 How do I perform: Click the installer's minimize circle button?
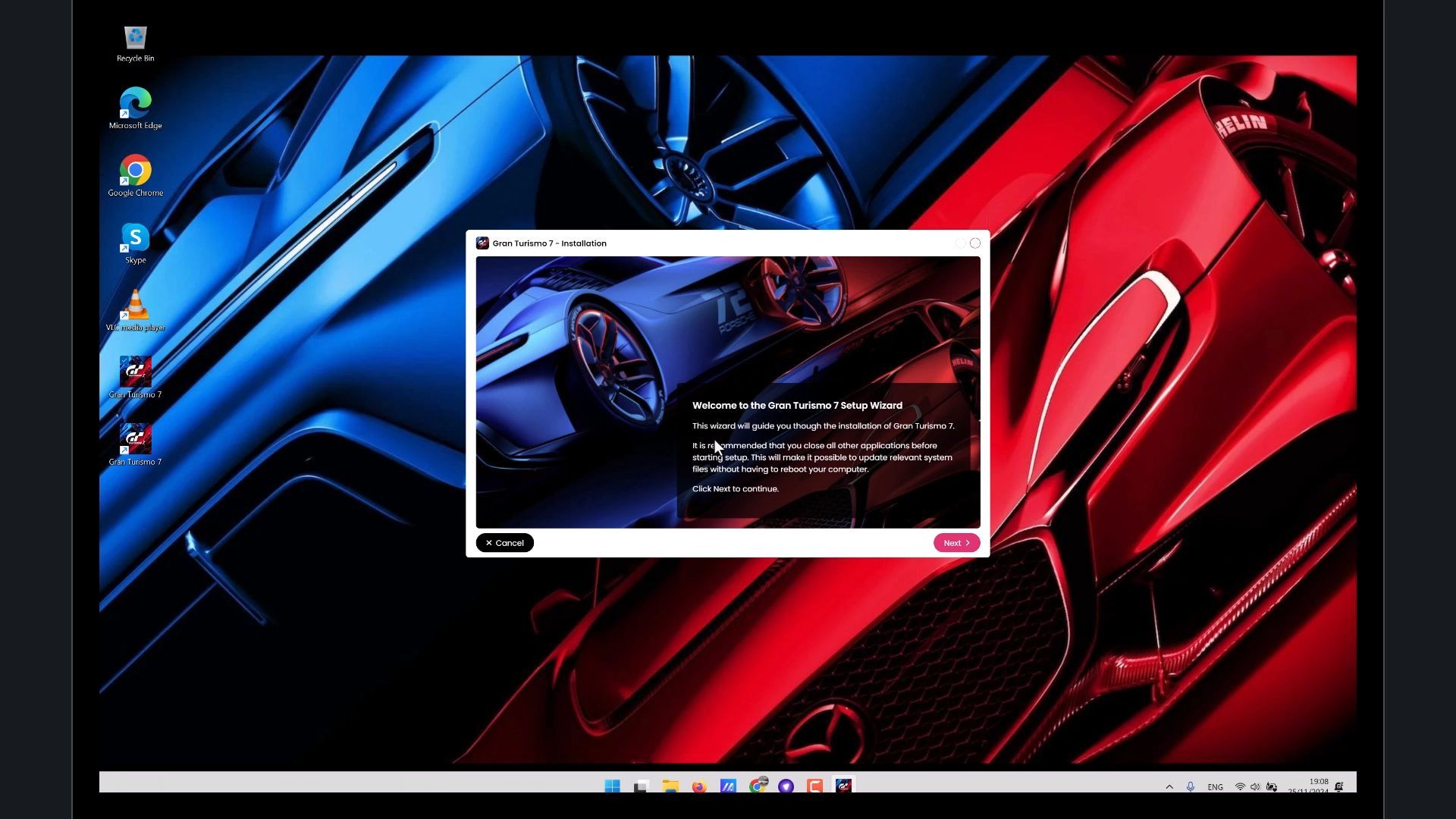(961, 243)
